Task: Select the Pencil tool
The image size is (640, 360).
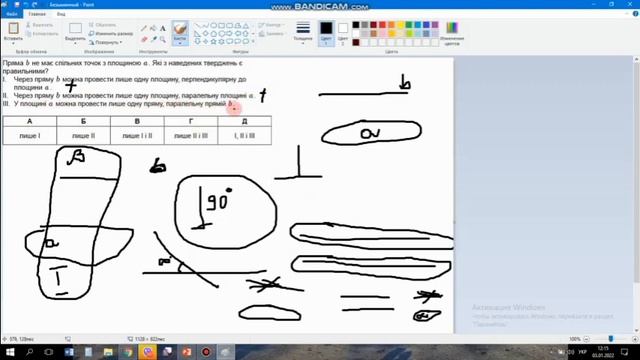Action: point(144,29)
